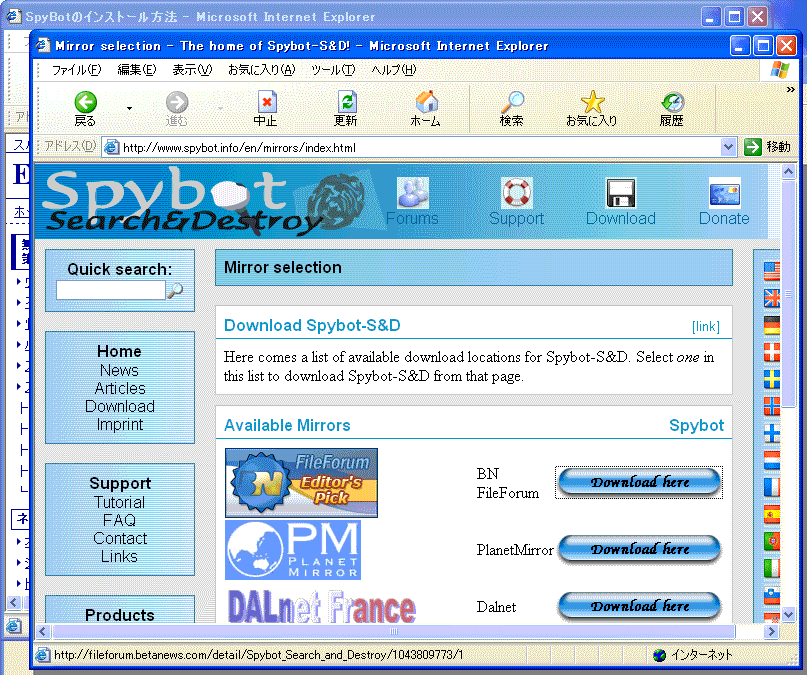Click the 移動 go button

(767, 147)
